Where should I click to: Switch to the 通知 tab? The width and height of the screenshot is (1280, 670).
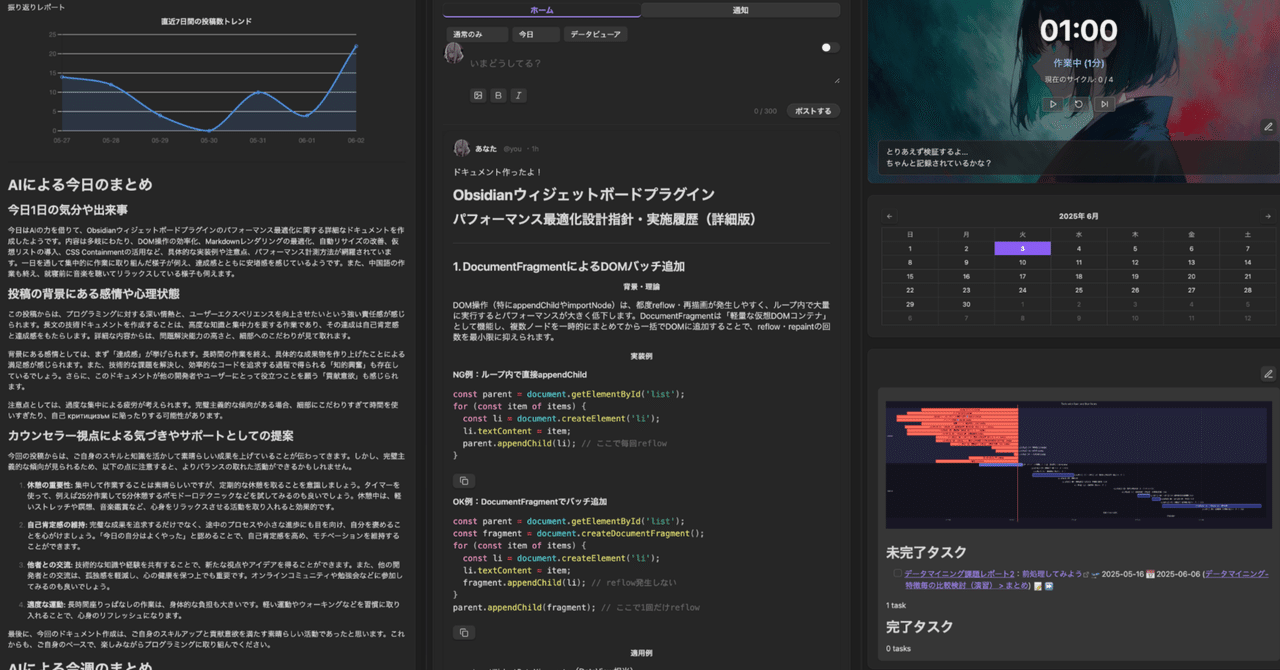pos(740,9)
